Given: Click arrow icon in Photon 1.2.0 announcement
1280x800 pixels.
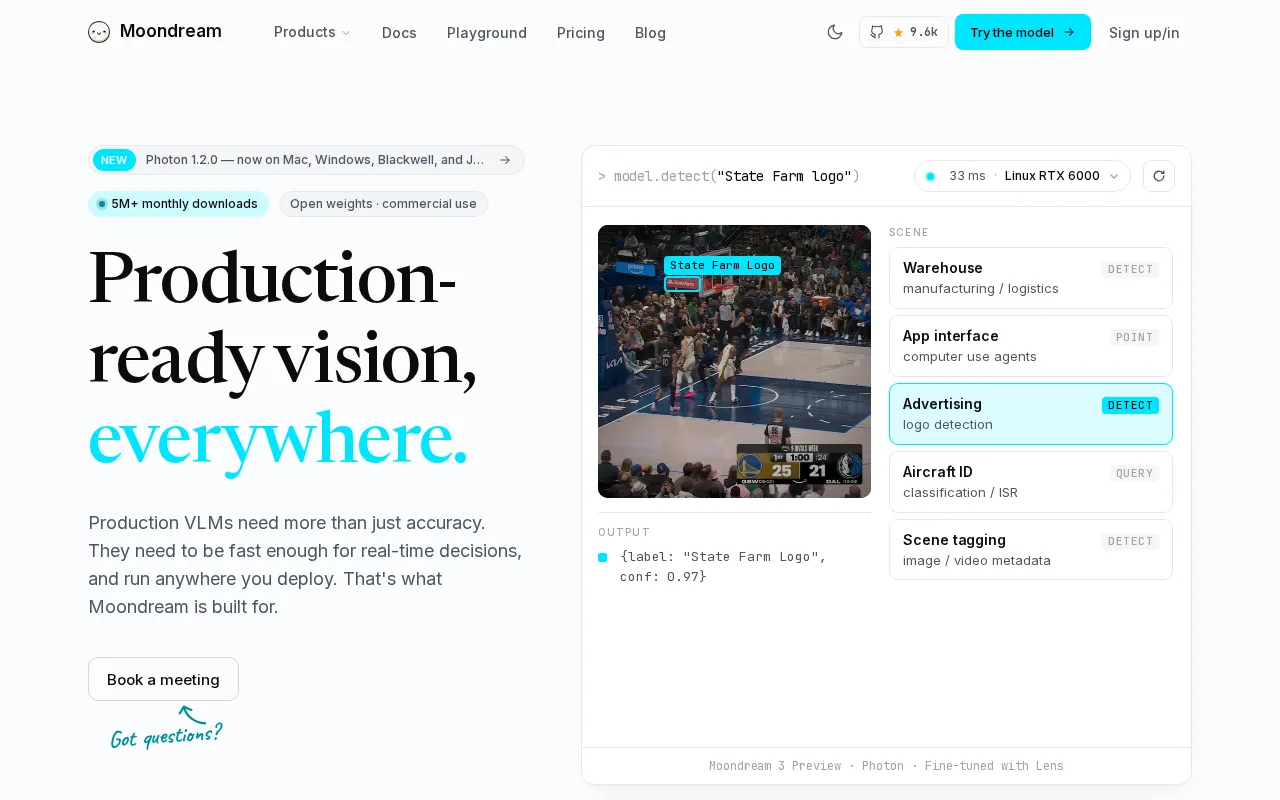Looking at the screenshot, I should coord(505,160).
